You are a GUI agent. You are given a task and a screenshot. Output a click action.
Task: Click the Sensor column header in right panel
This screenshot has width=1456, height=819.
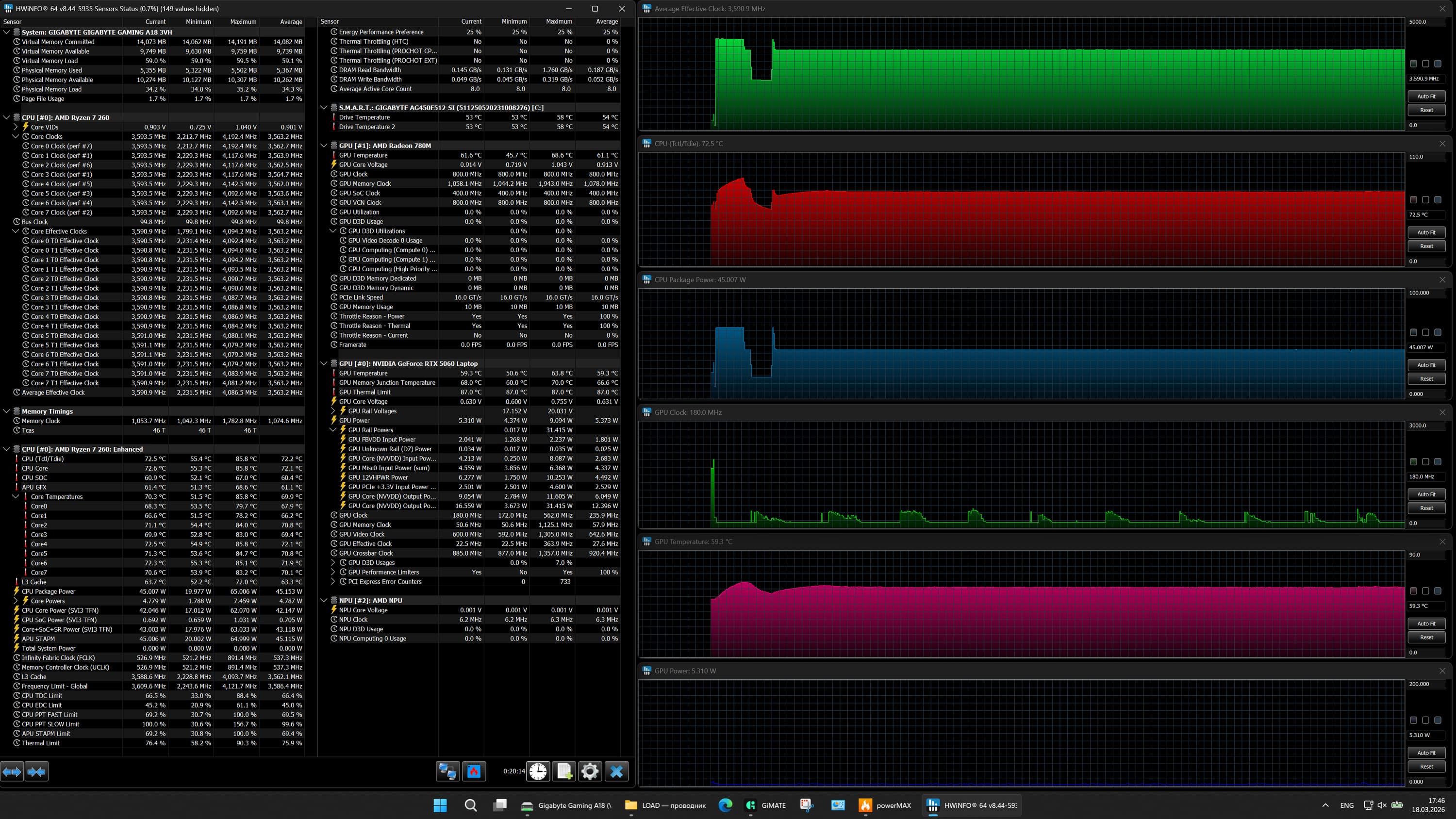coord(330,21)
